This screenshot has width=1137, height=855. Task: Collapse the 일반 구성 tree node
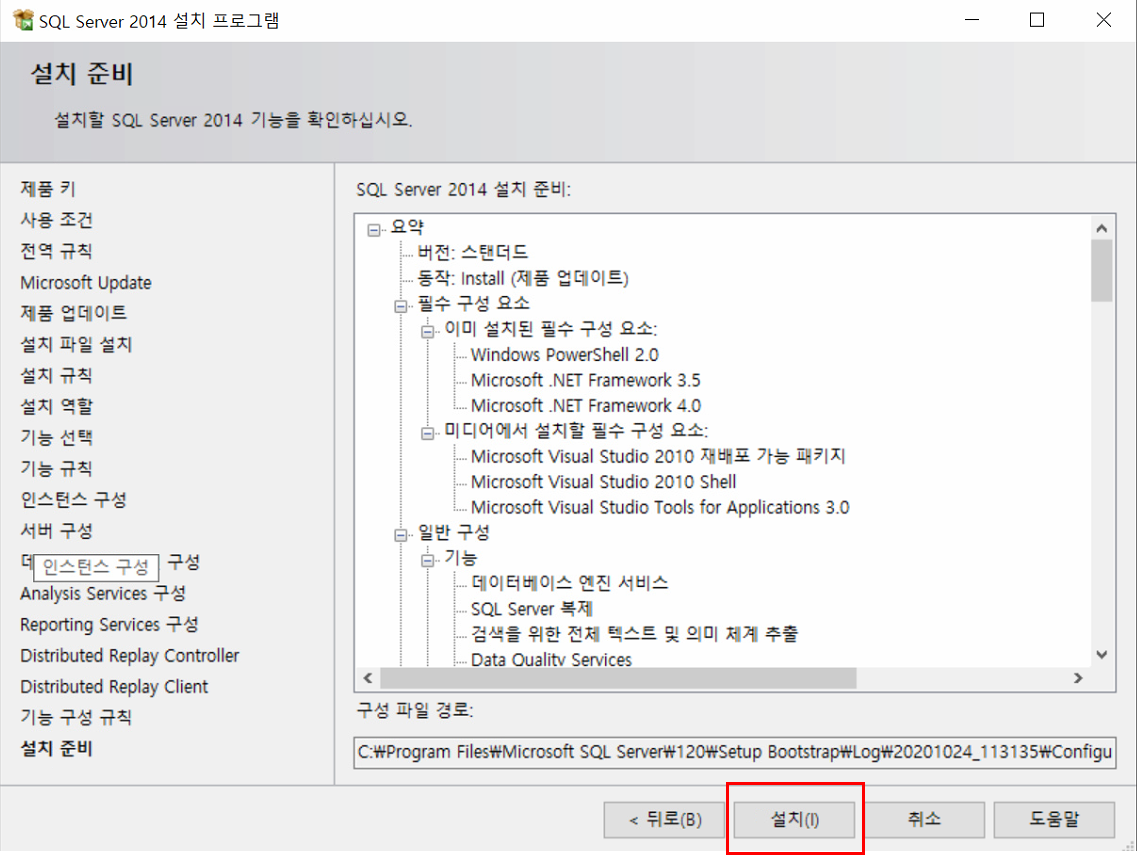point(400,535)
